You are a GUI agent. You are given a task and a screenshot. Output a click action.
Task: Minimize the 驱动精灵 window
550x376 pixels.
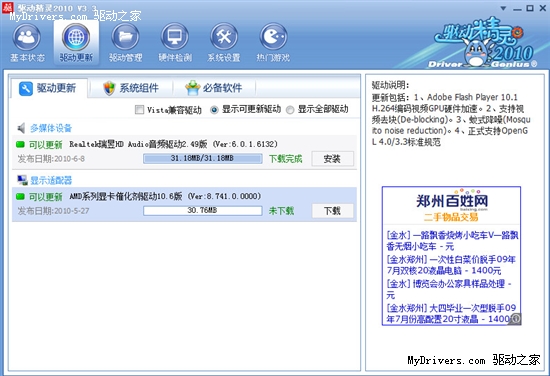(517, 8)
